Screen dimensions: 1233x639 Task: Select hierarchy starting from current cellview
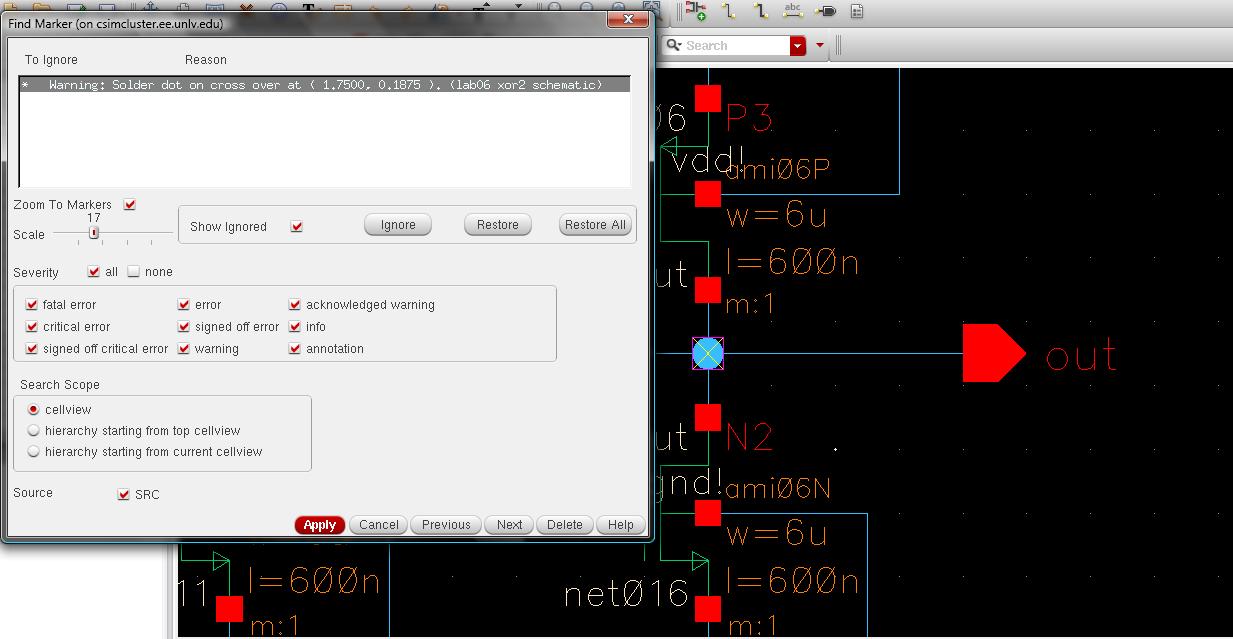(x=34, y=451)
